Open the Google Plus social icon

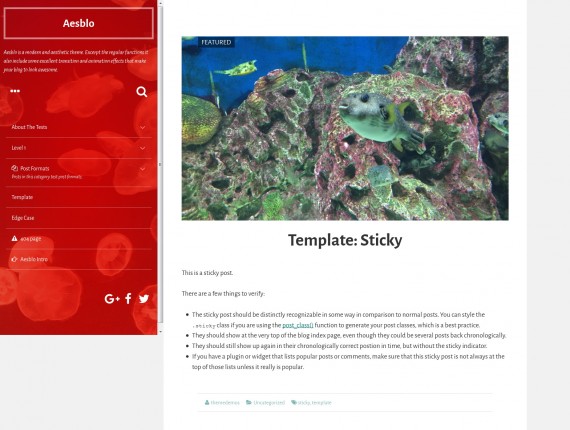click(x=112, y=299)
